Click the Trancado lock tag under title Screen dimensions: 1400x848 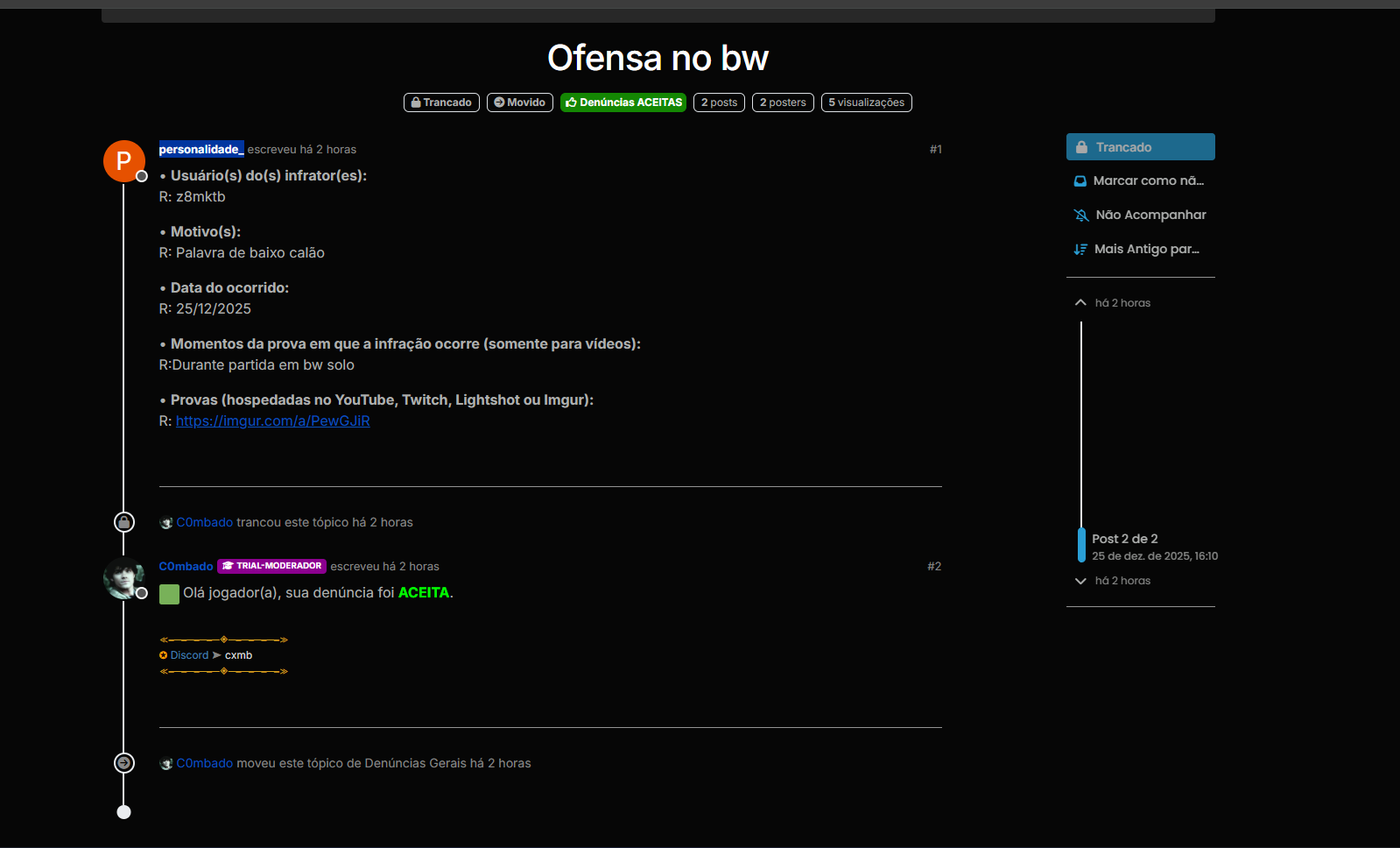(x=441, y=102)
